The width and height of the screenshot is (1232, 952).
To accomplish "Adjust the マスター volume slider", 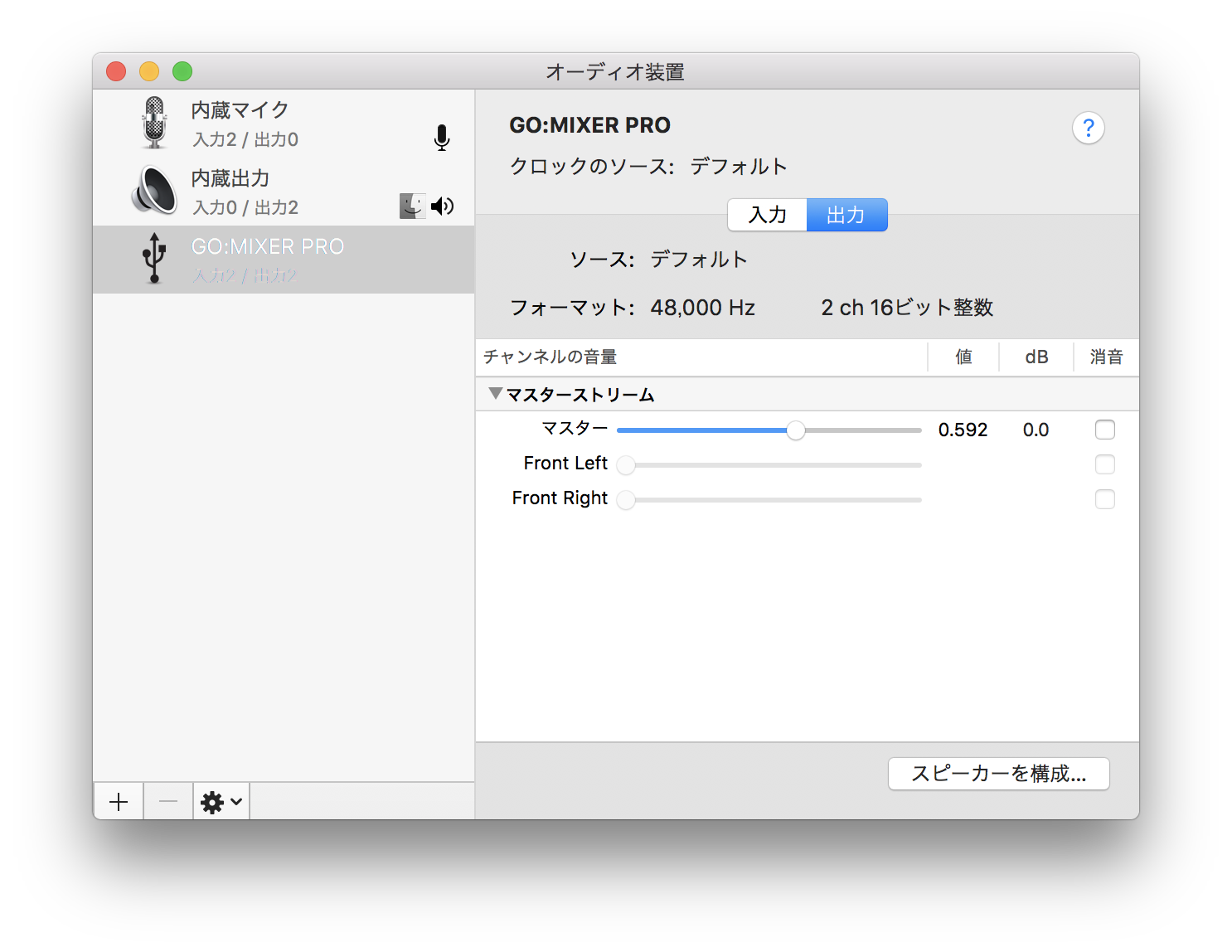I will pos(769,430).
